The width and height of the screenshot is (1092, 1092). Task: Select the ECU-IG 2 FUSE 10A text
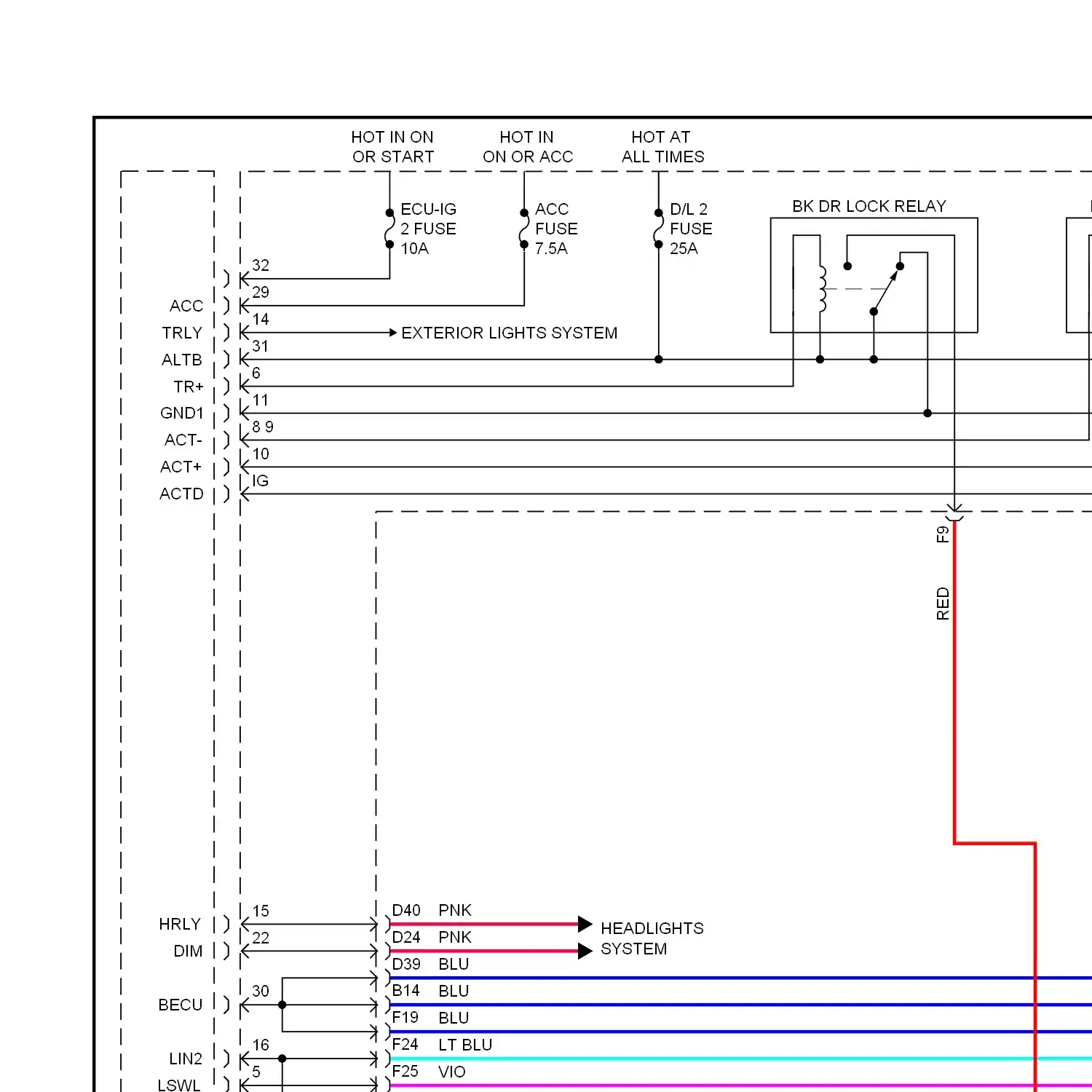point(428,229)
